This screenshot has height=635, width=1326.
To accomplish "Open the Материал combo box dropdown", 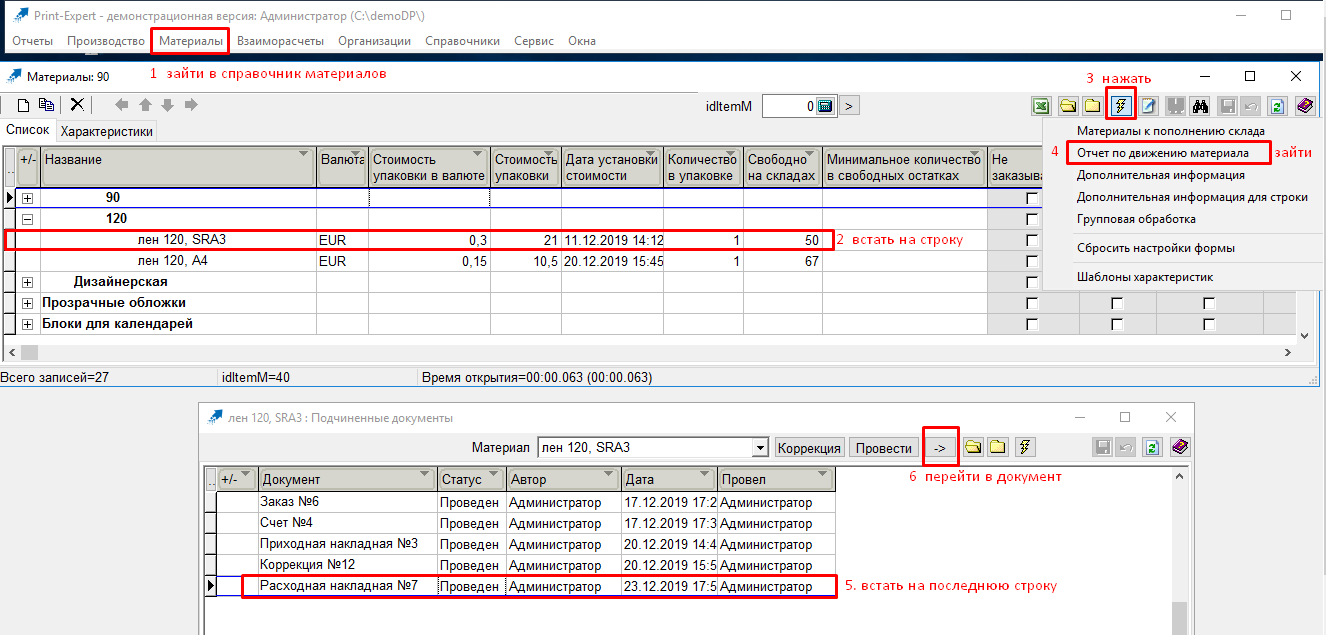I will [760, 448].
